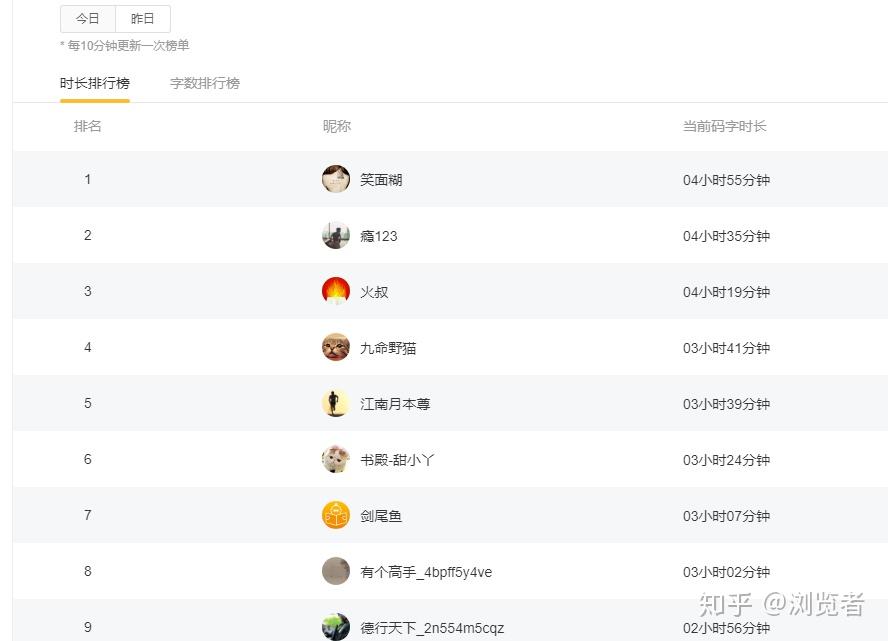Click nickname 剑尾鱼
Viewport: 888px width, 641px height.
click(x=381, y=516)
